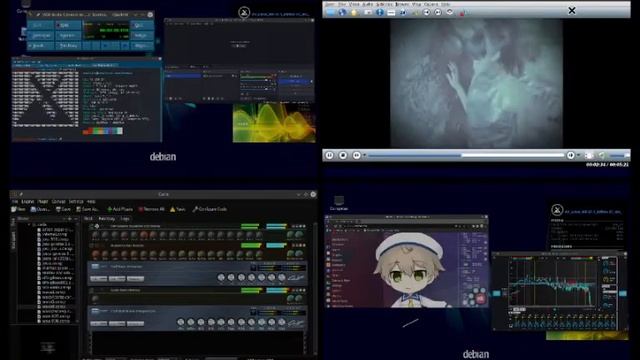Open Carla's Settings menu
The image size is (640, 360).
(76, 201)
